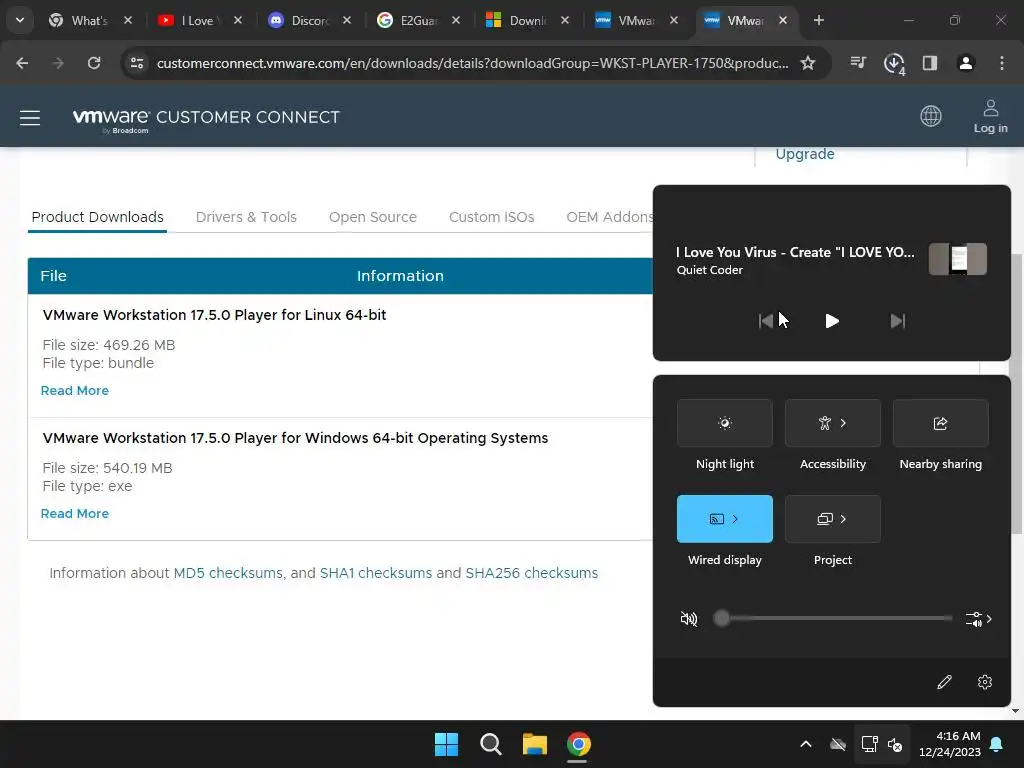Screen dimensions: 1024x768
Task: Play the I Love You Virus media
Action: 831,321
